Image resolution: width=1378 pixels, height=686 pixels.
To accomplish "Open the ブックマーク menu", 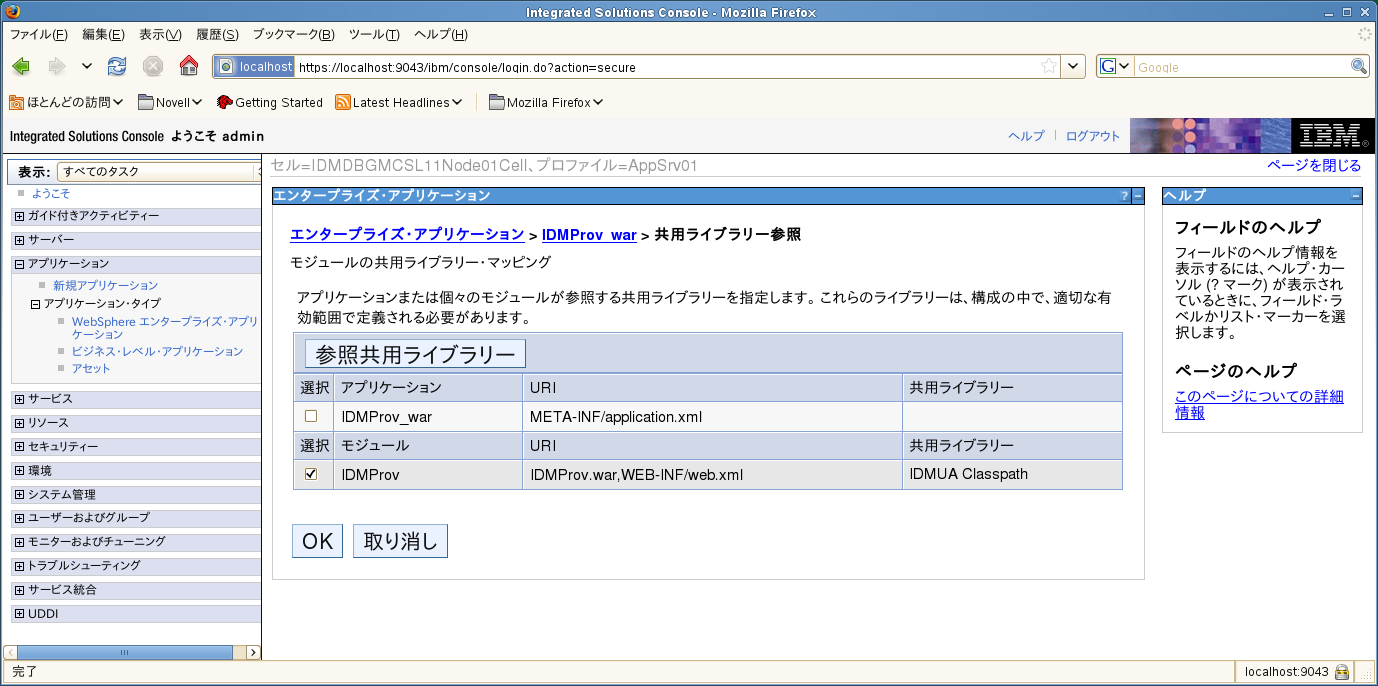I will (293, 34).
